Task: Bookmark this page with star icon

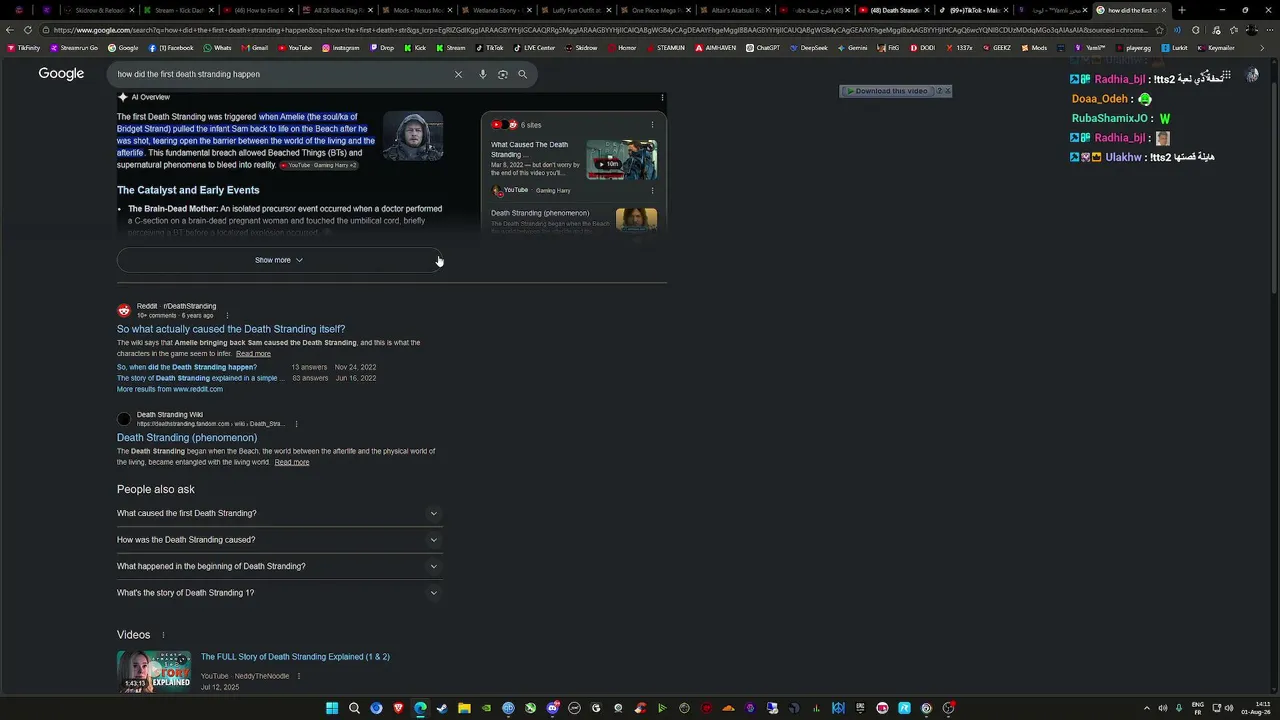Action: (1159, 30)
